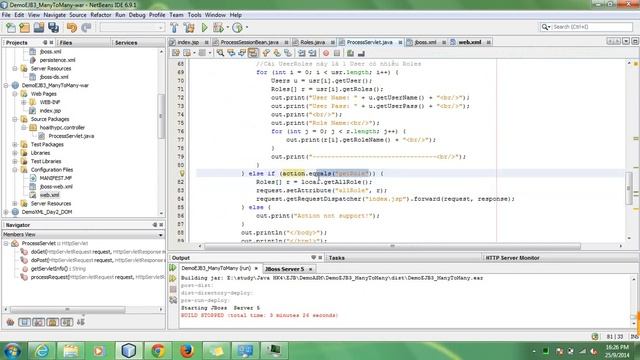Image resolution: width=640 pixels, height=360 pixels.
Task: Run the main project with the green arrow
Action: point(204,28)
